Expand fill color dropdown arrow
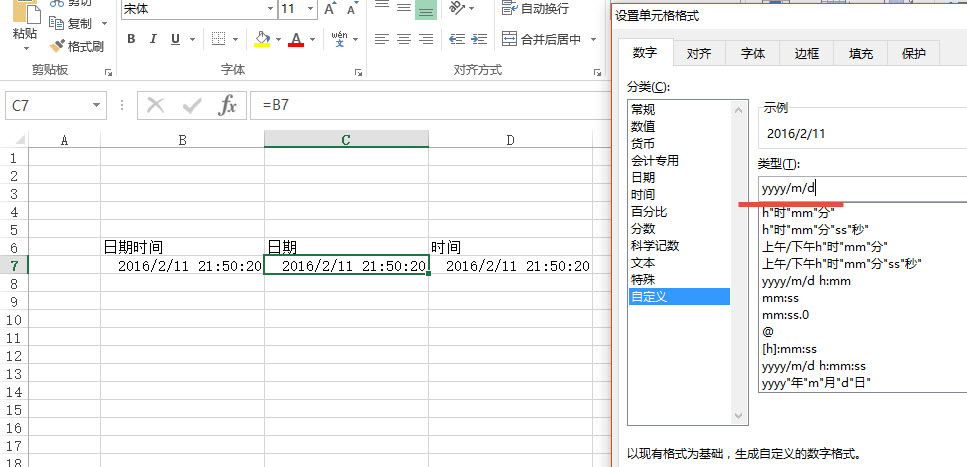This screenshot has height=467, width=967. [x=278, y=39]
